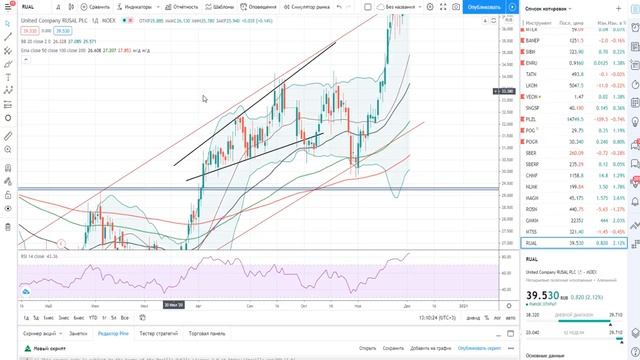Select SBER in the watchlist
This screenshot has width=640, height=360.
[573, 153]
